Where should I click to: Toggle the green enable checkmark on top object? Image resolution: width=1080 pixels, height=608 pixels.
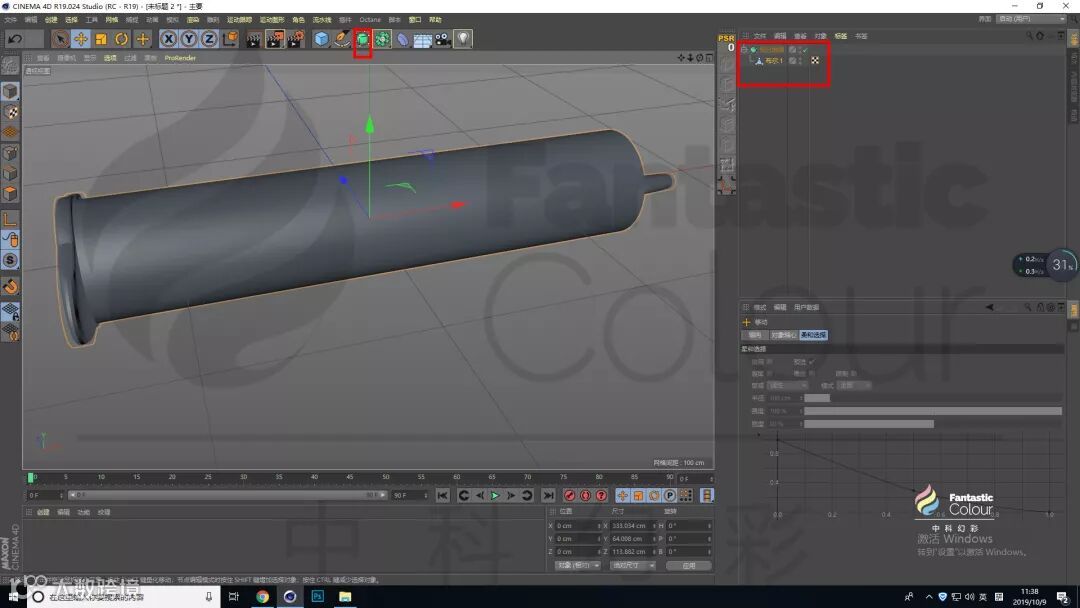(x=804, y=49)
